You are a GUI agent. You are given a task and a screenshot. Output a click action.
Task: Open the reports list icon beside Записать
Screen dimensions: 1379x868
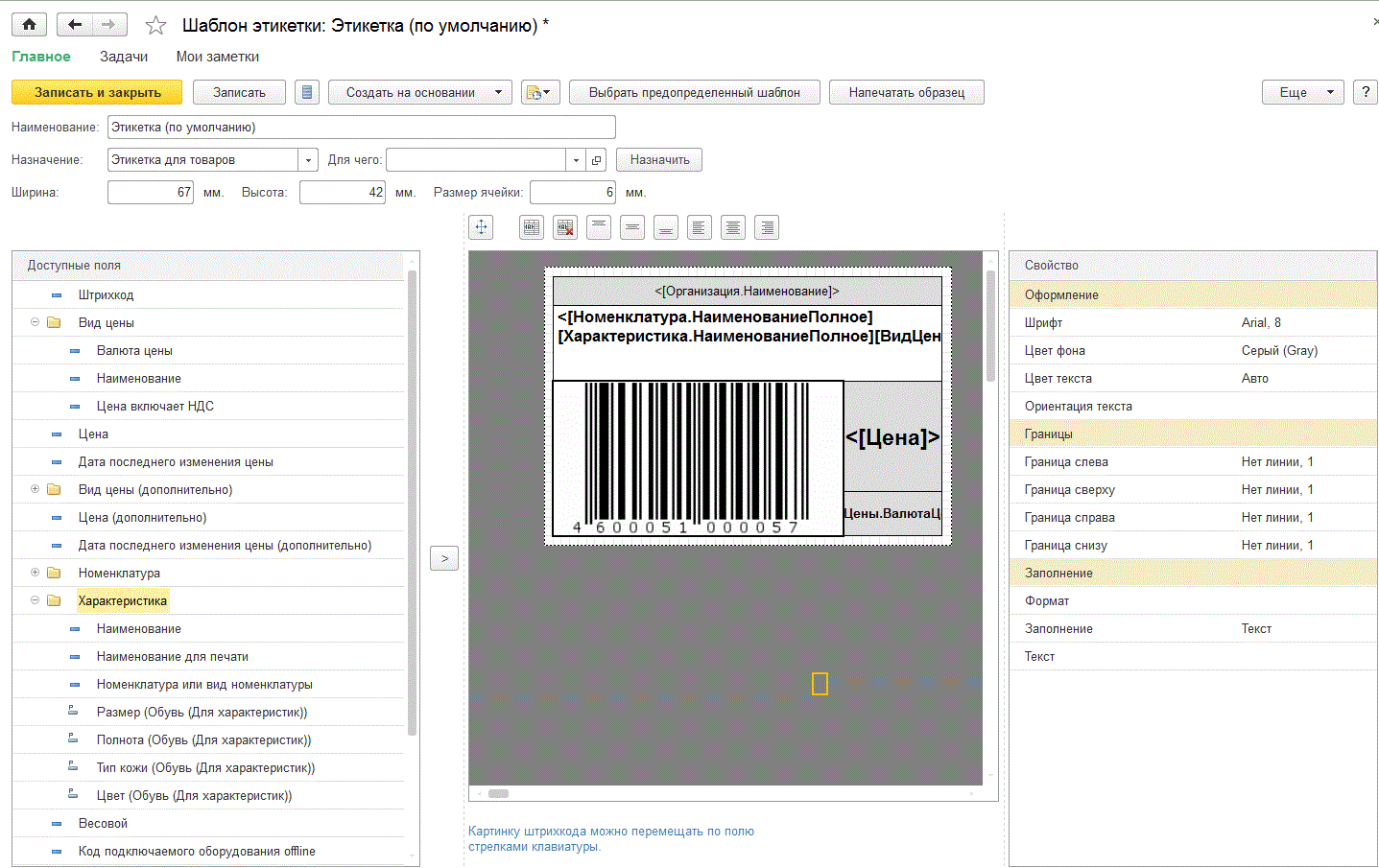tap(307, 92)
